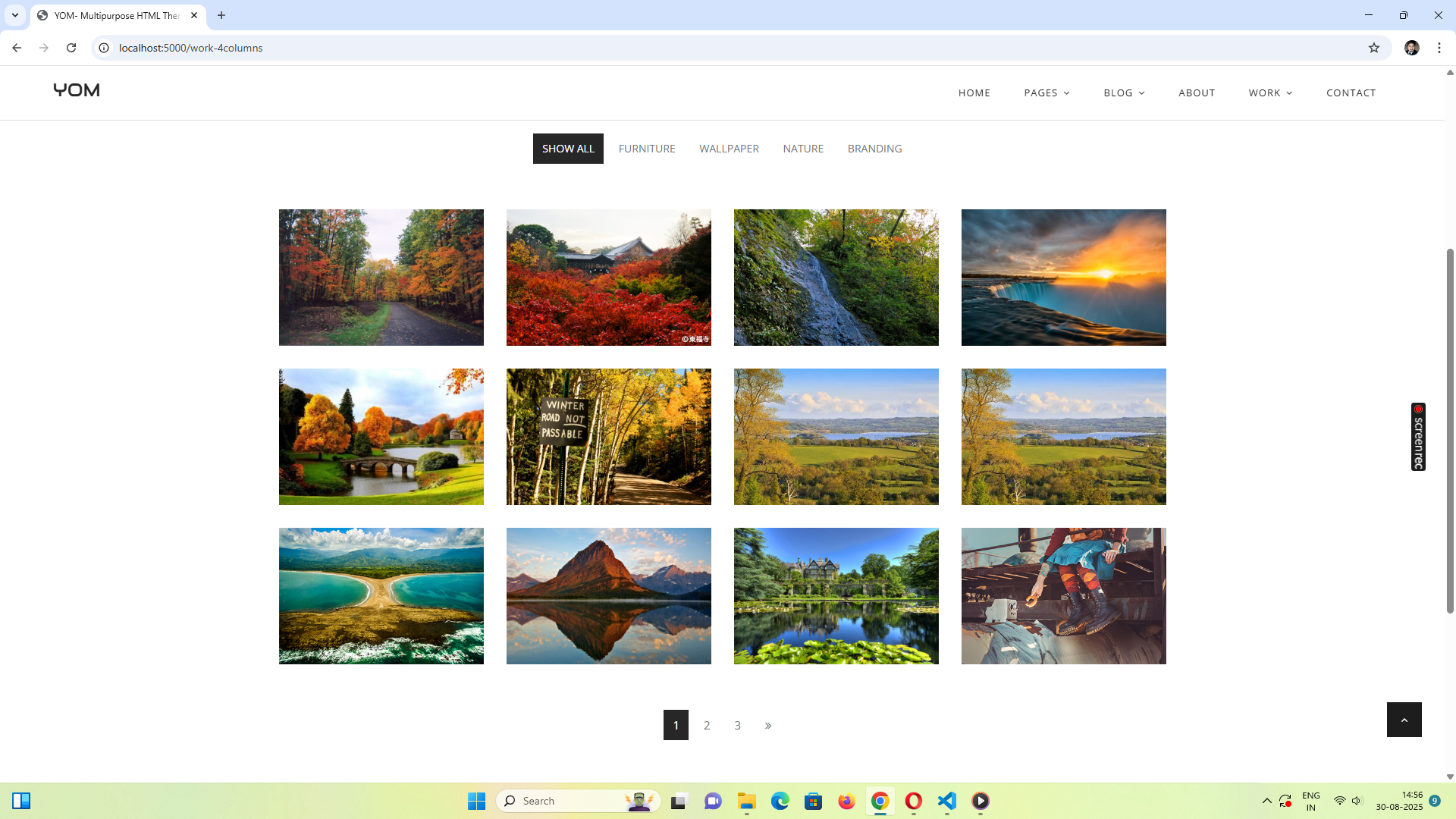This screenshot has width=1456, height=819.
Task: Switch to Chrome in the taskbar
Action: pyautogui.click(x=880, y=801)
